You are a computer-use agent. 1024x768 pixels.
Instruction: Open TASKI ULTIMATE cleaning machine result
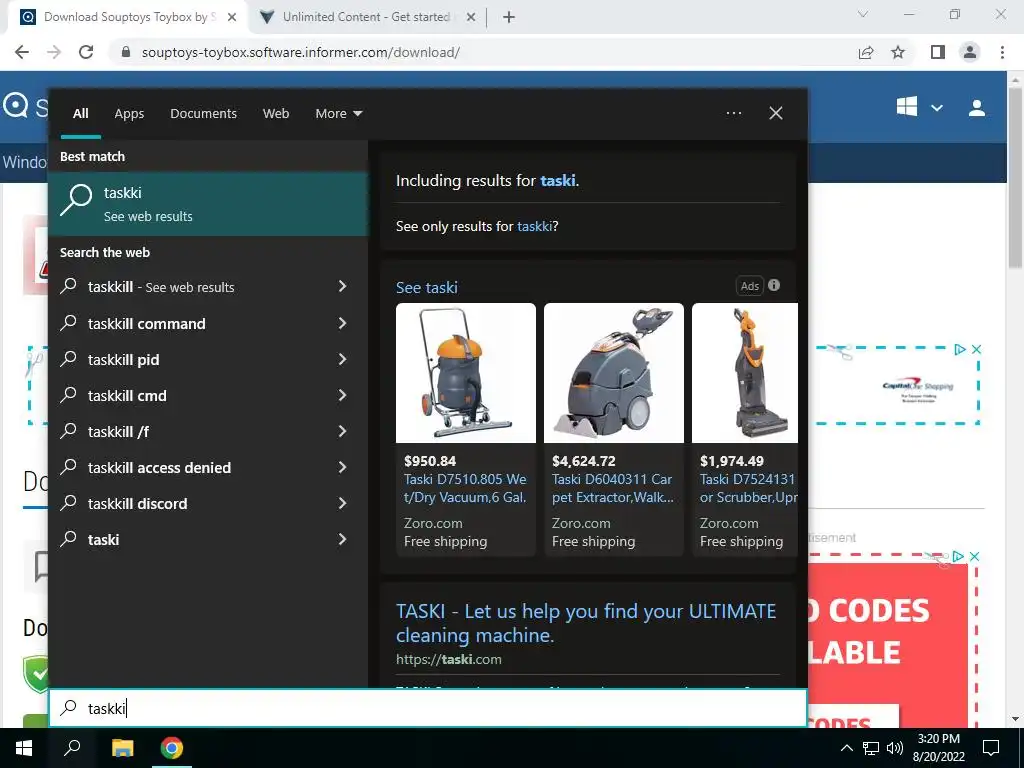(586, 623)
